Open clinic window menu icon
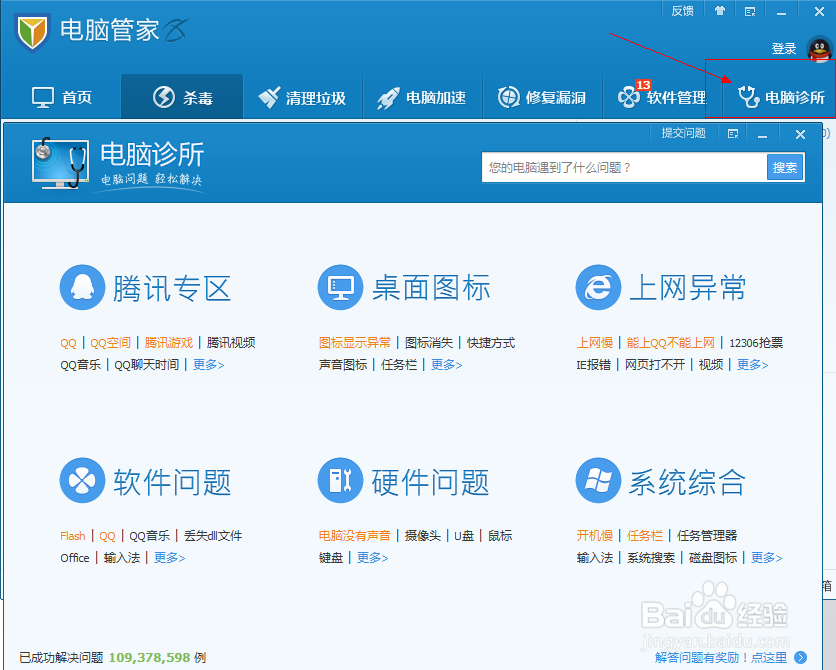This screenshot has height=670, width=836. (733, 134)
